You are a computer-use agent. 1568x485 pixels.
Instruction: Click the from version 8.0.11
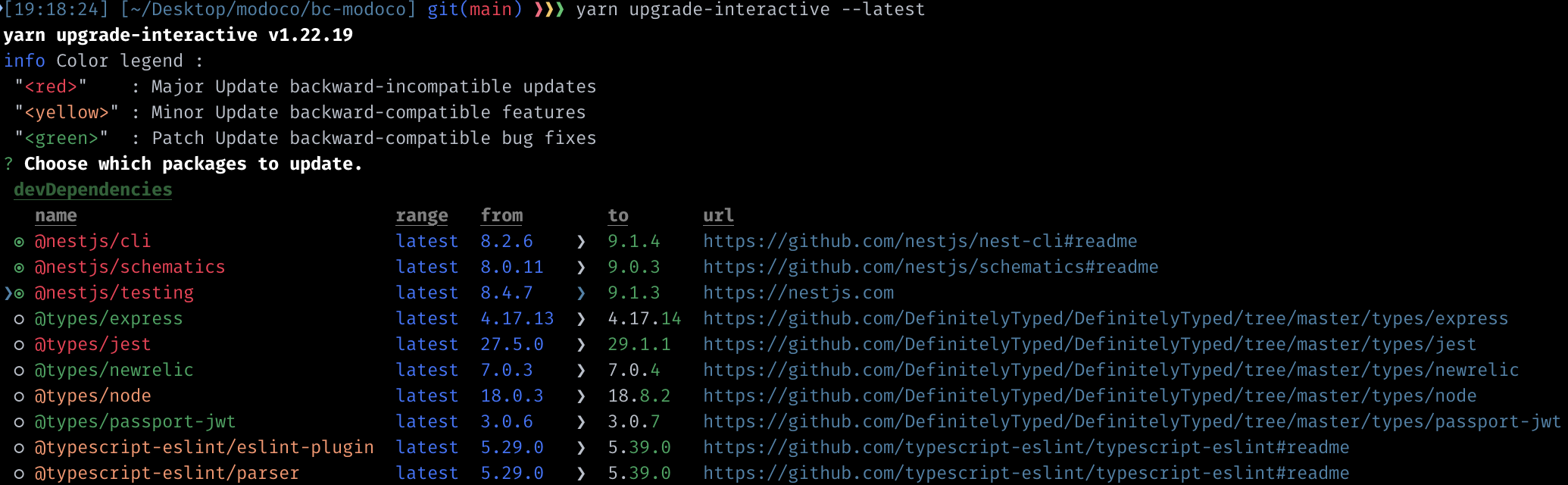pyautogui.click(x=511, y=267)
